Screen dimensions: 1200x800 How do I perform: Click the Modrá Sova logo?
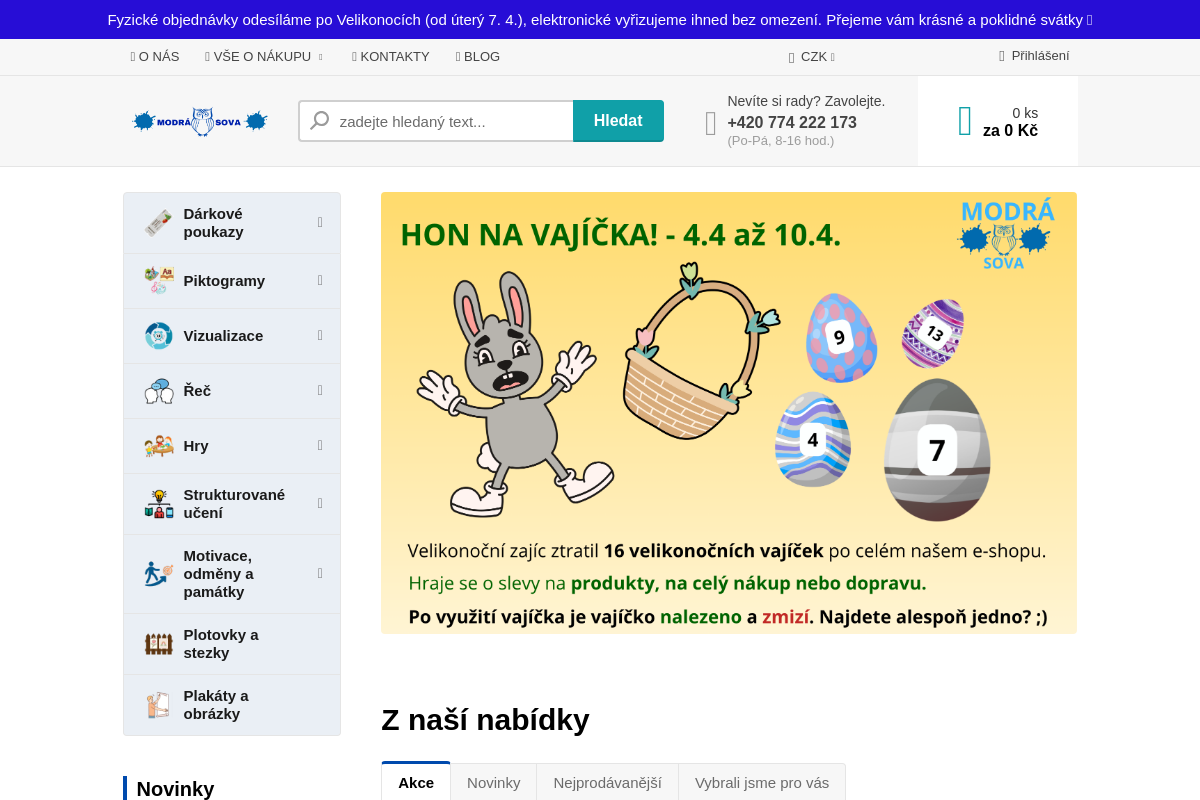point(199,120)
